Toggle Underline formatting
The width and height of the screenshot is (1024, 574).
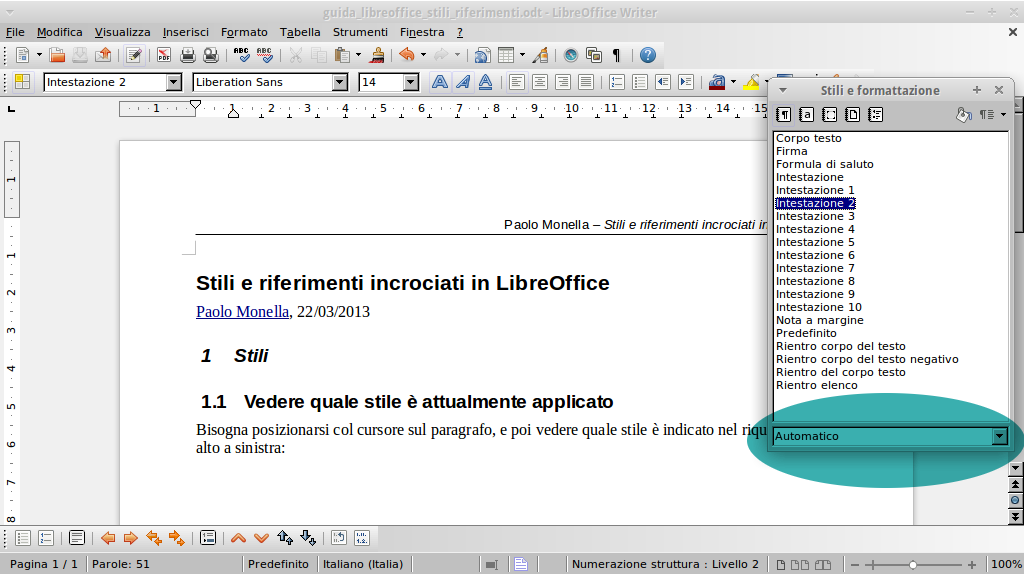[485, 82]
